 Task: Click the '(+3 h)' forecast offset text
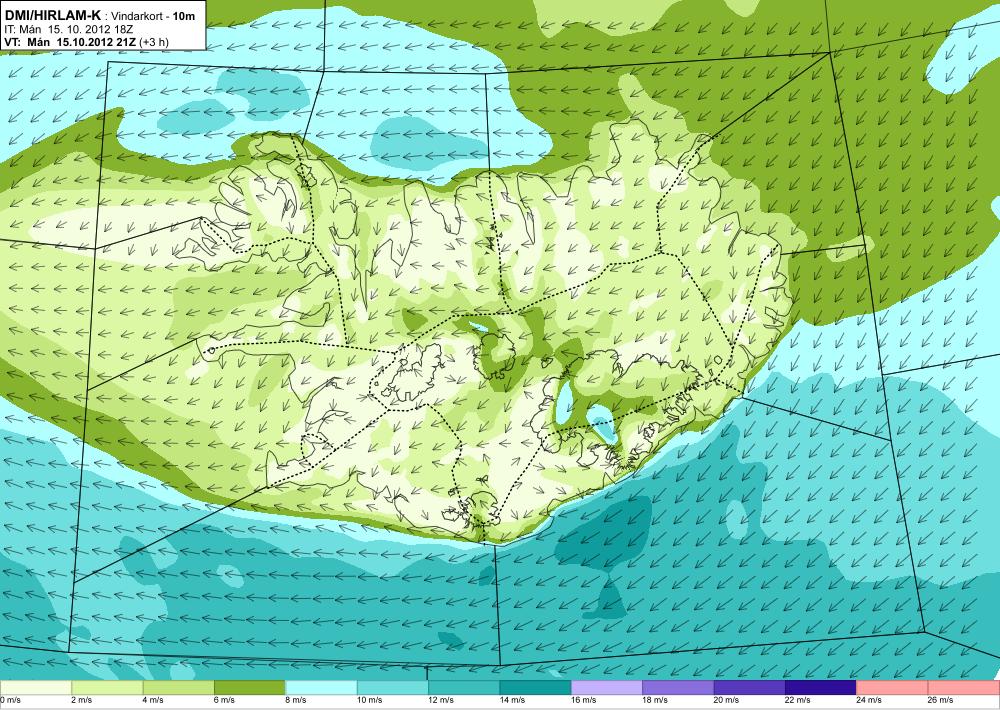point(154,42)
